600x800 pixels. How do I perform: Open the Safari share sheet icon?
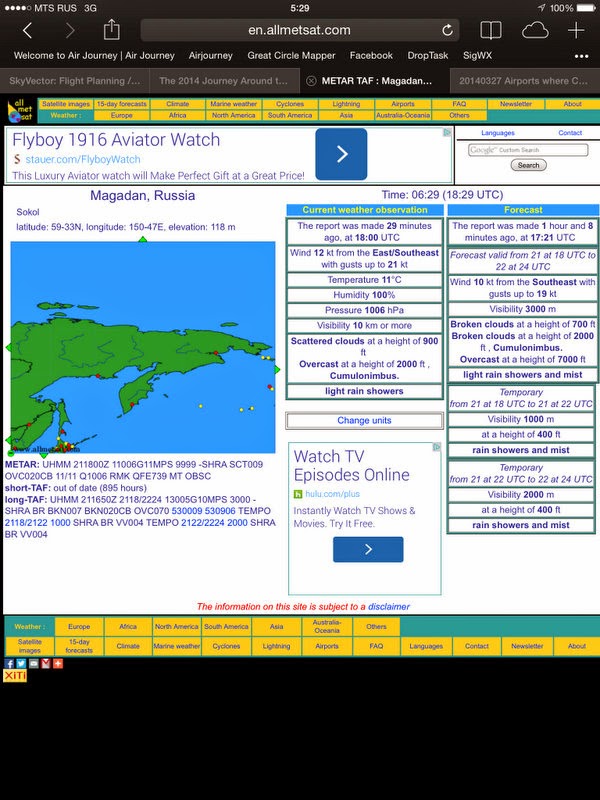112,30
